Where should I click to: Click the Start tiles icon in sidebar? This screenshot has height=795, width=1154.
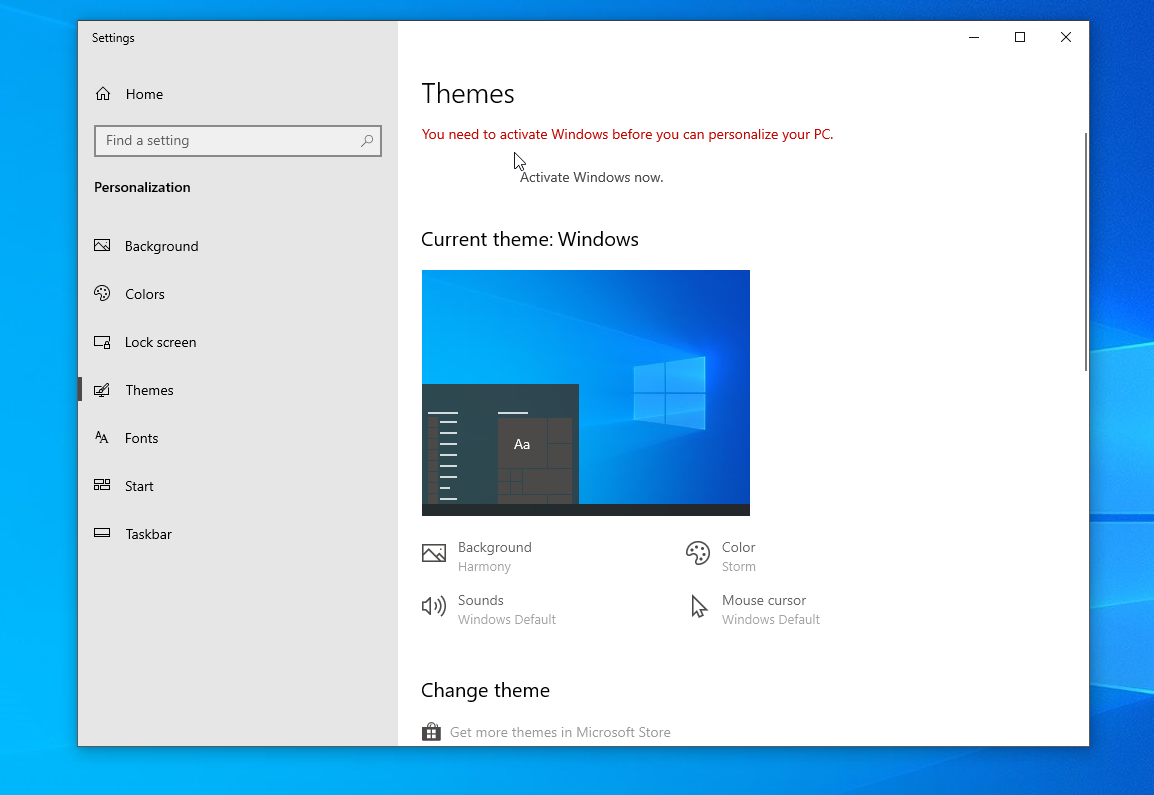(102, 485)
